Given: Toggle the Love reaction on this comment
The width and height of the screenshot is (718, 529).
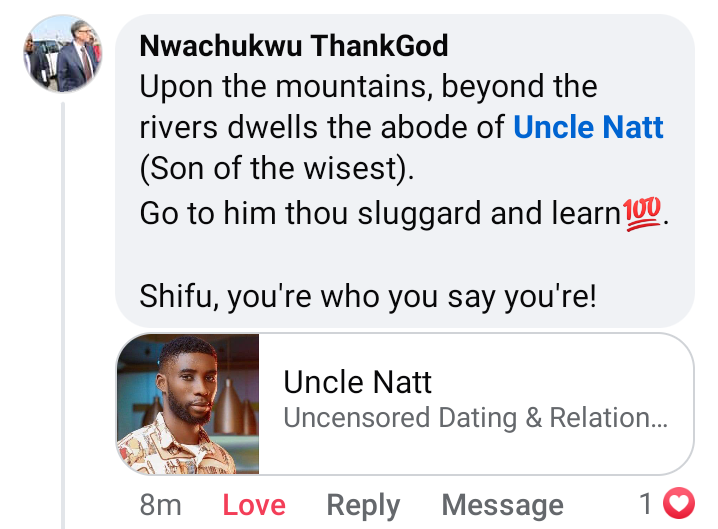Looking at the screenshot, I should click(254, 505).
